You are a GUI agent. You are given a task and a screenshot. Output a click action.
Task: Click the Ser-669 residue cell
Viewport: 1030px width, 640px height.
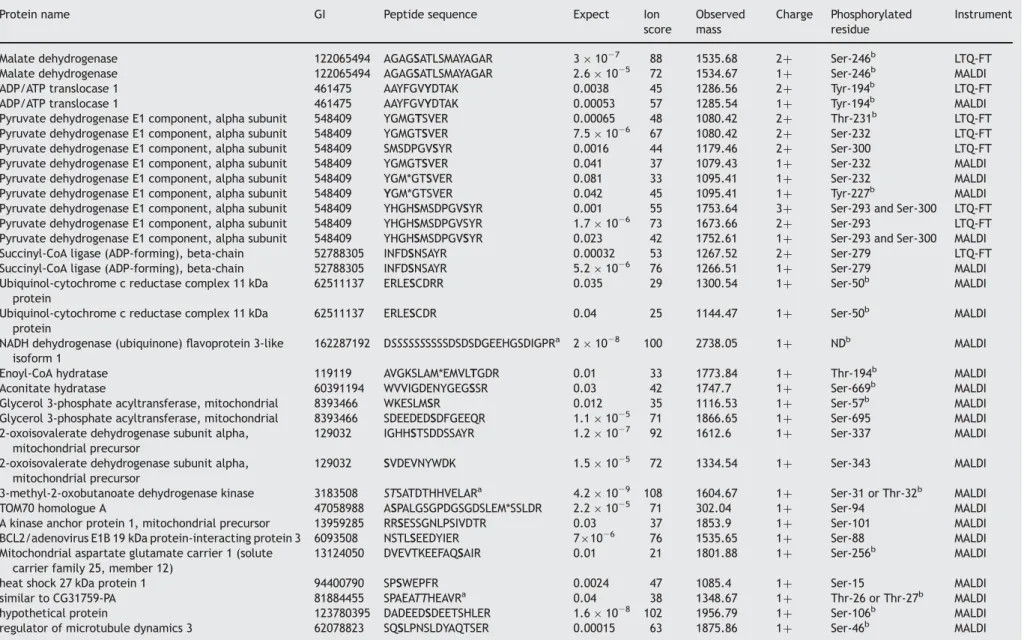(853, 388)
